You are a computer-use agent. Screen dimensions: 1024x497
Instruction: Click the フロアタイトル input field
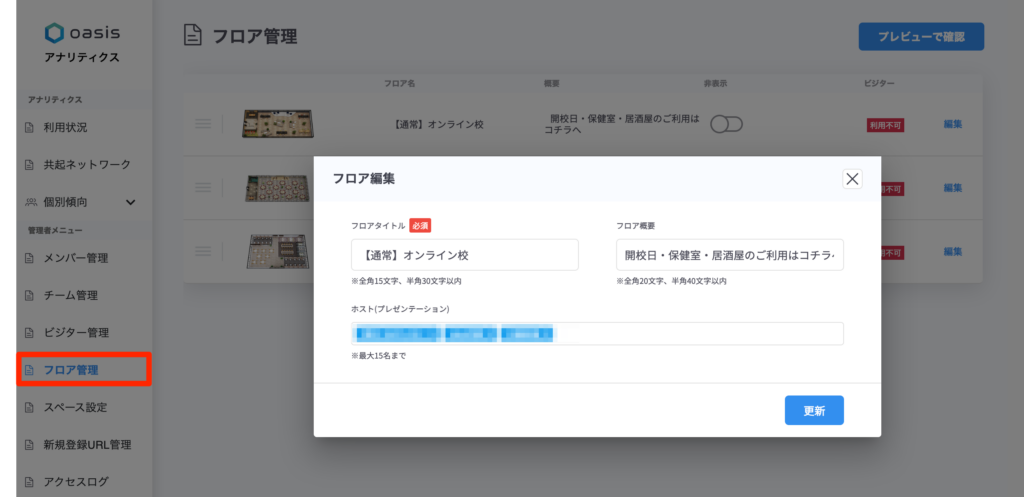464,254
